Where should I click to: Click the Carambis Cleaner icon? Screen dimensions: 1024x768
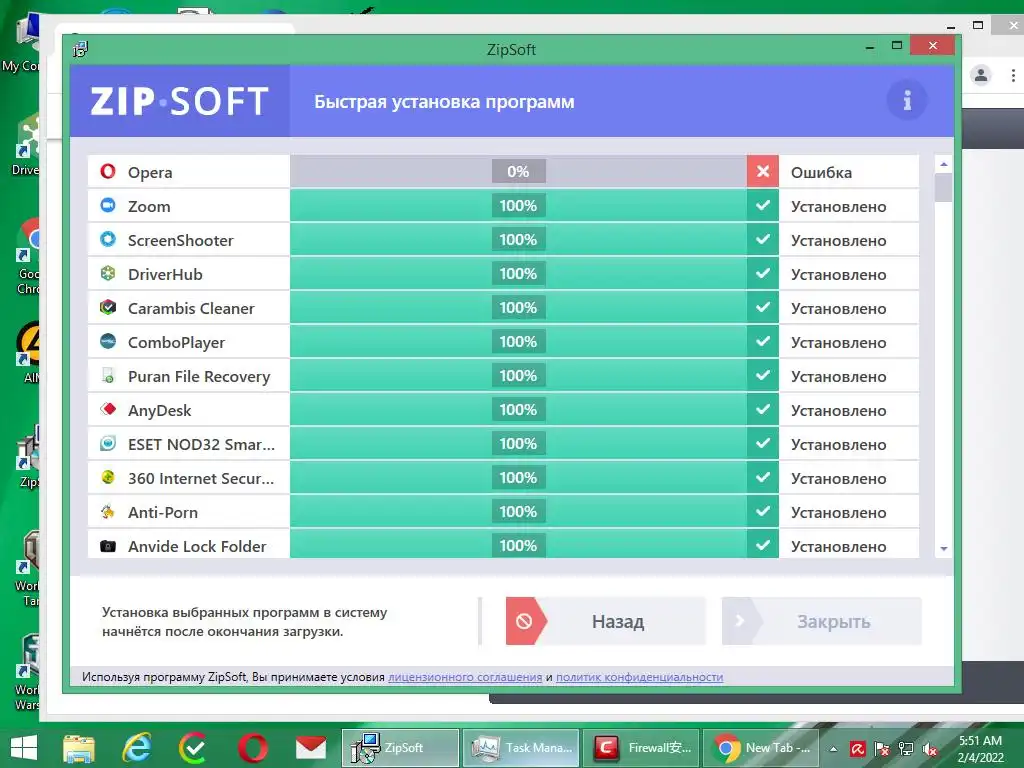(108, 308)
